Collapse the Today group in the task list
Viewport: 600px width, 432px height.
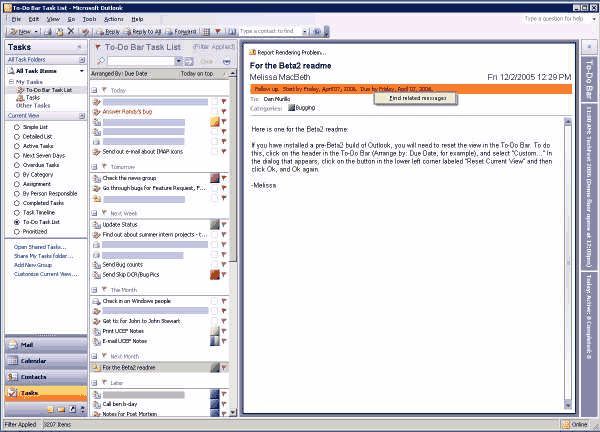click(x=94, y=91)
